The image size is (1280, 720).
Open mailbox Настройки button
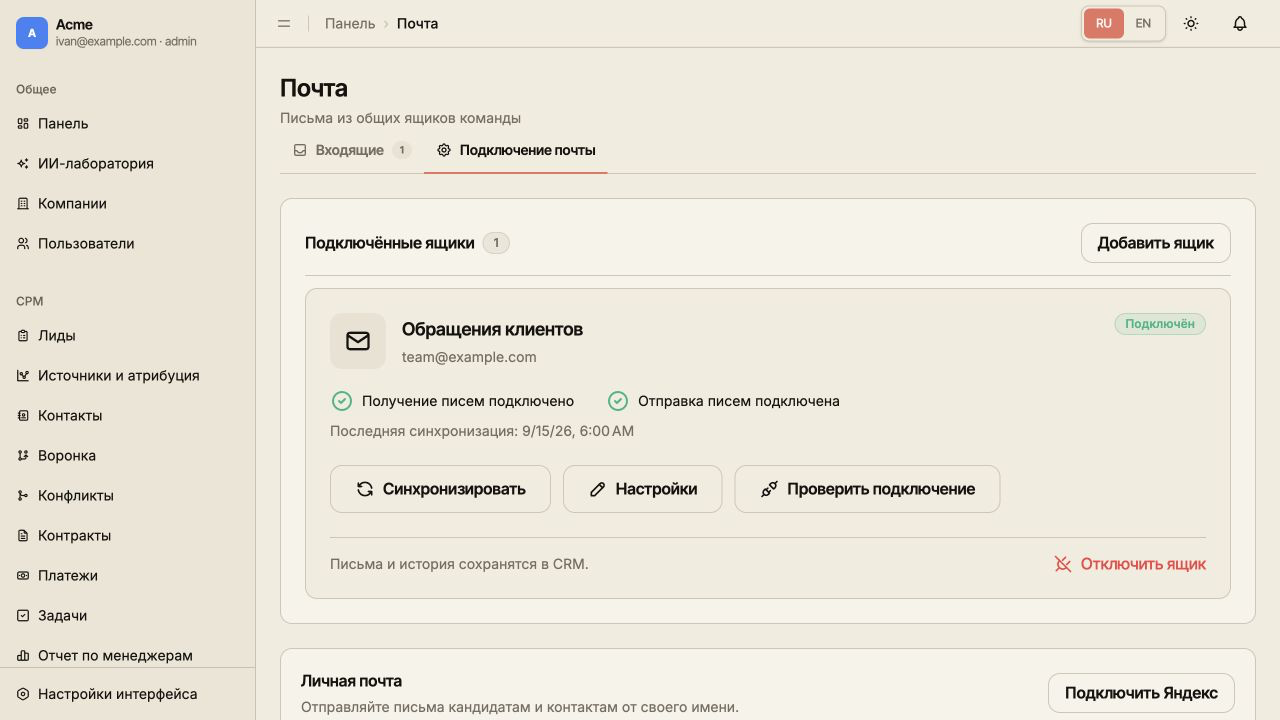point(642,489)
